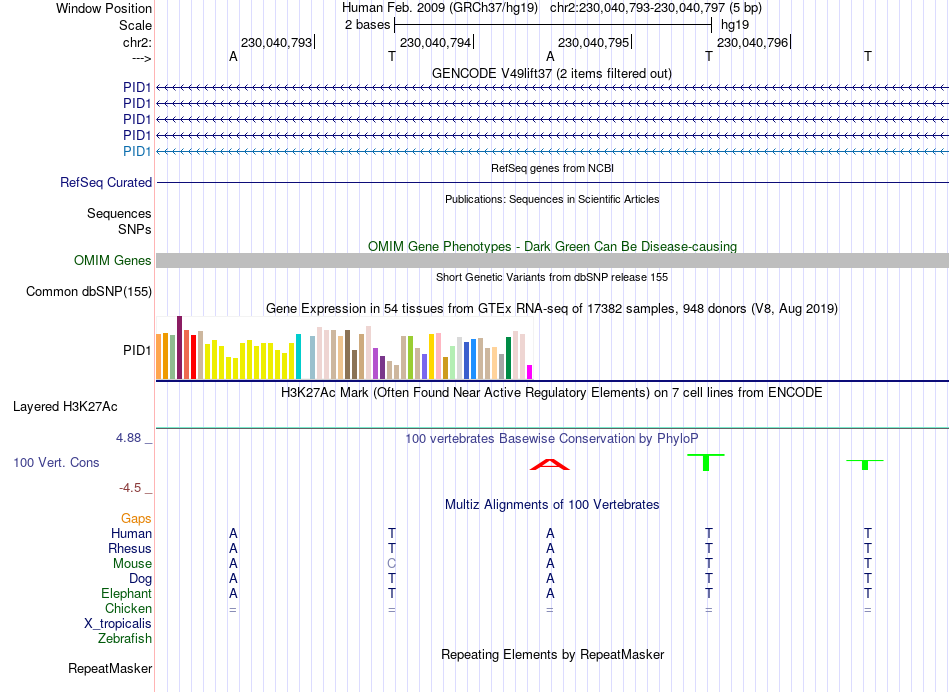Select the chr2: ruler label
This screenshot has height=692, width=950.
click(137, 42)
